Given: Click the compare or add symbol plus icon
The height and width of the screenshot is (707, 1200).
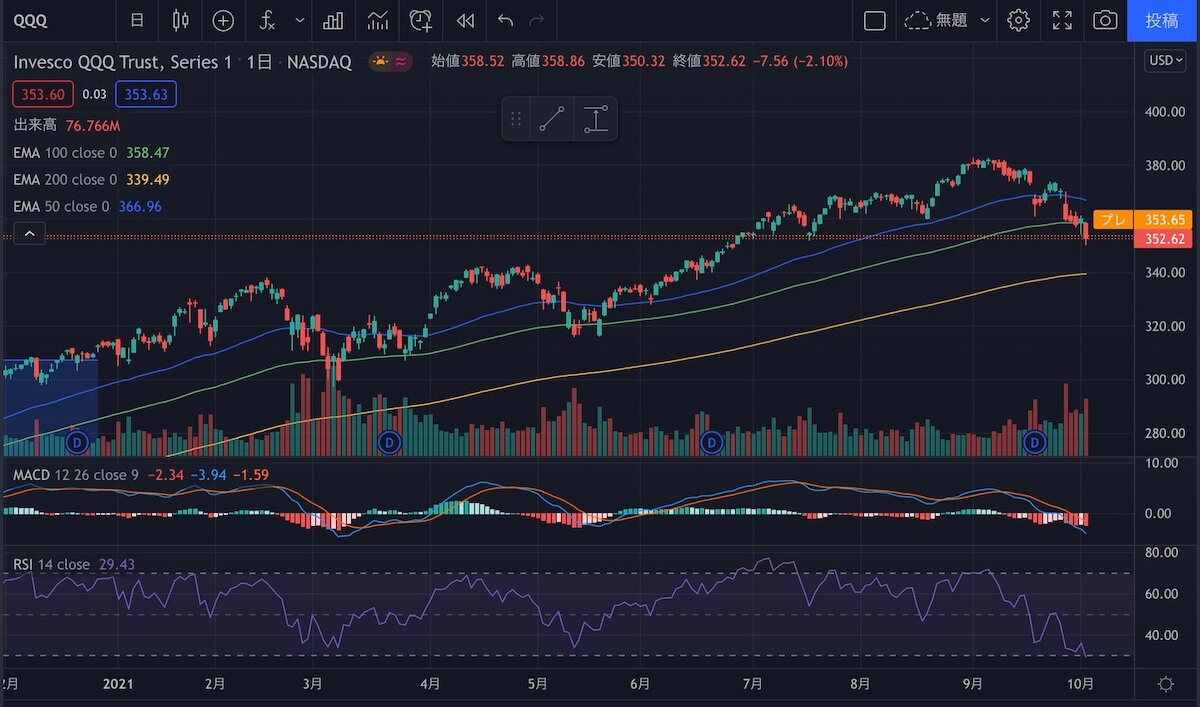Looking at the screenshot, I should (x=223, y=20).
